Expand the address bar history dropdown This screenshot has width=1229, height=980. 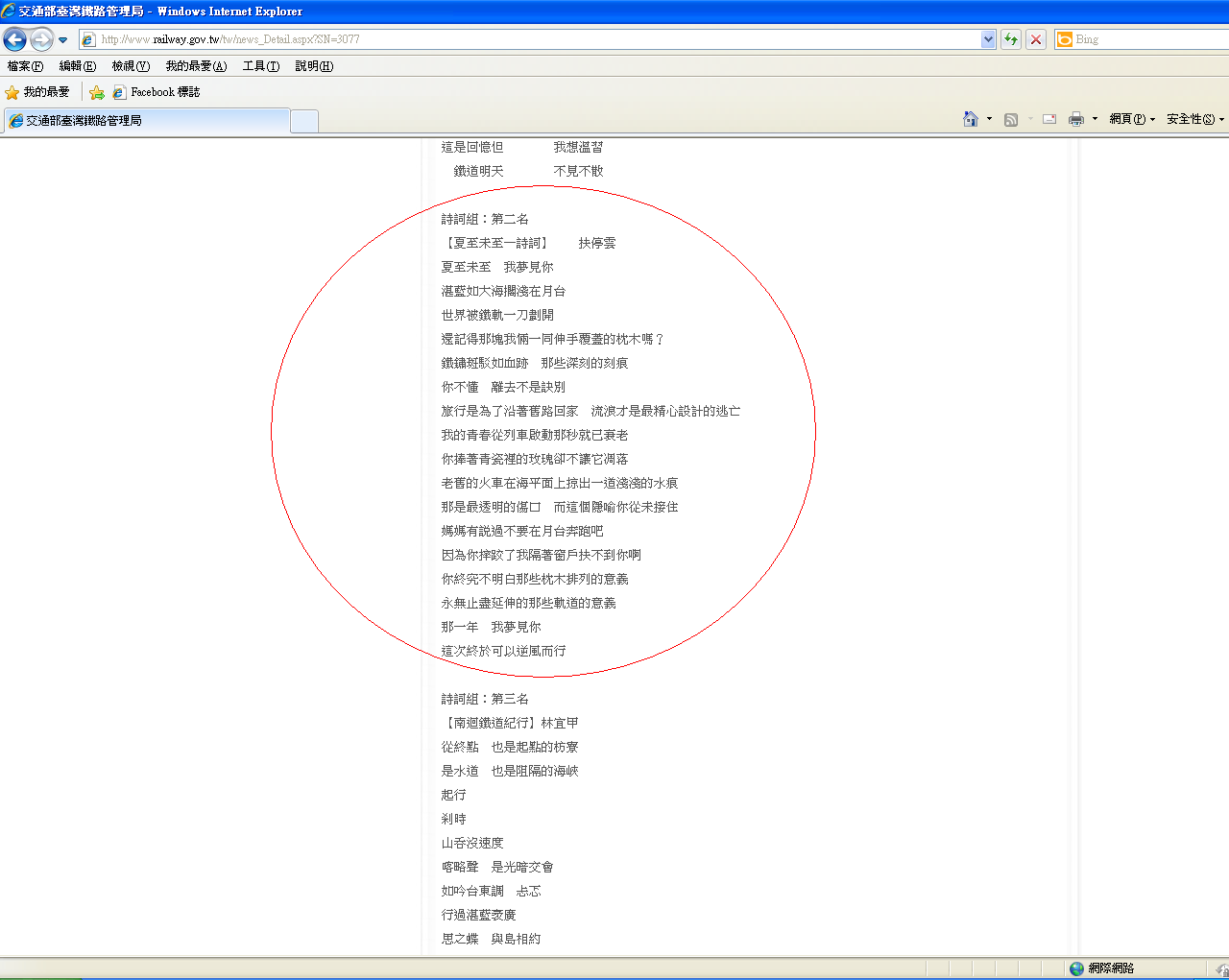tap(988, 39)
